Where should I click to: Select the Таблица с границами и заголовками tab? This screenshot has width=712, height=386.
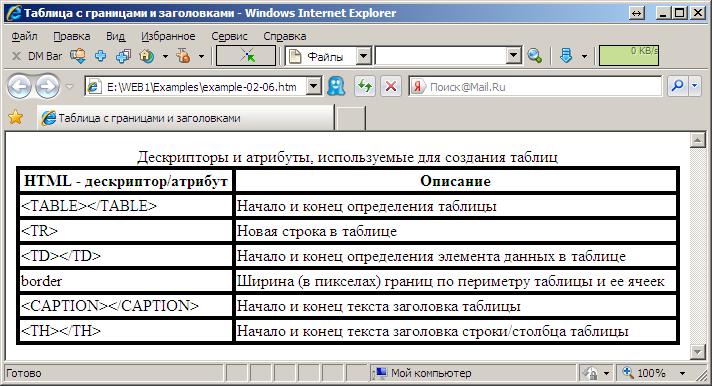point(186,118)
